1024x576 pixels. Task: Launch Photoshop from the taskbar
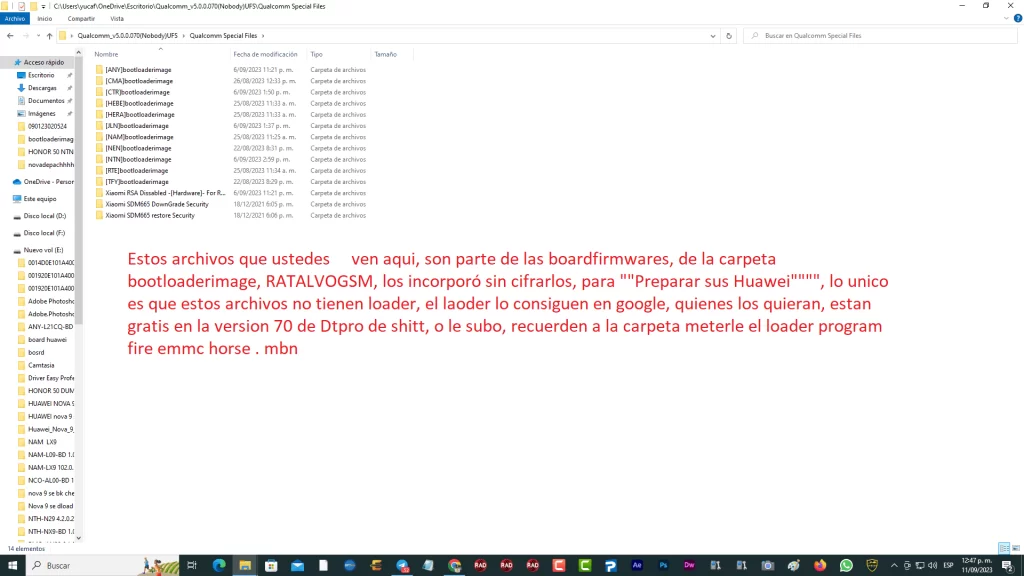pyautogui.click(x=662, y=565)
